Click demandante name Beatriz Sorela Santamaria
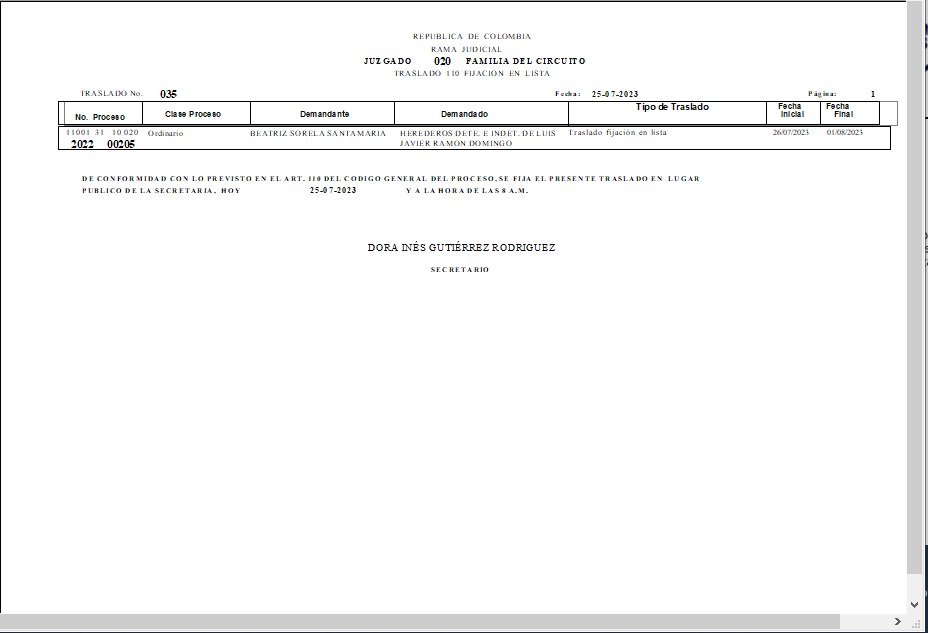The width and height of the screenshot is (928, 633). pyautogui.click(x=318, y=133)
